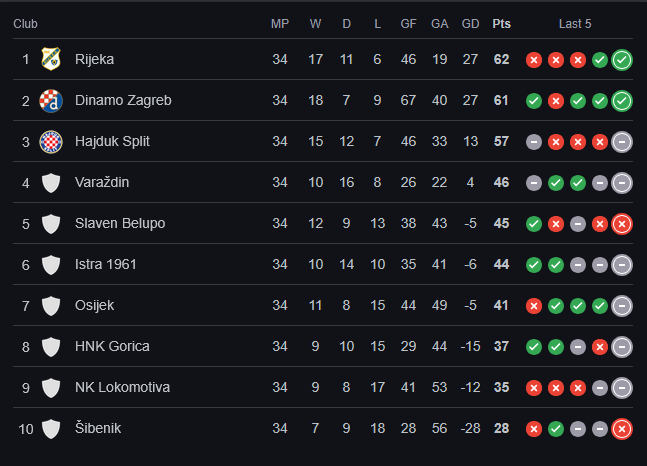Click the Last 5 column header
647x466 pixels.
tap(574, 23)
